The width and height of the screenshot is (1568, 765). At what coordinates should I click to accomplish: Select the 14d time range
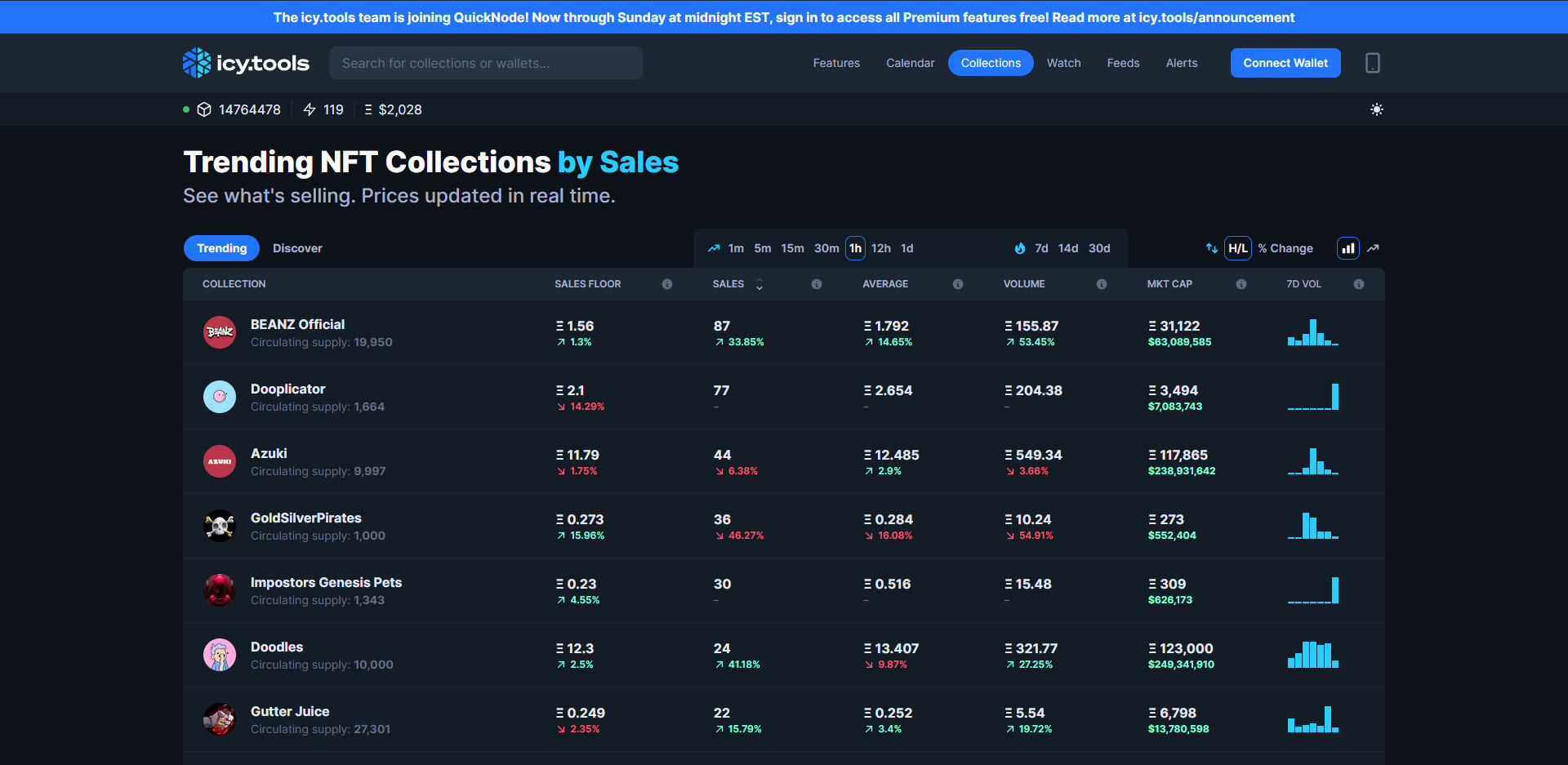(1068, 248)
